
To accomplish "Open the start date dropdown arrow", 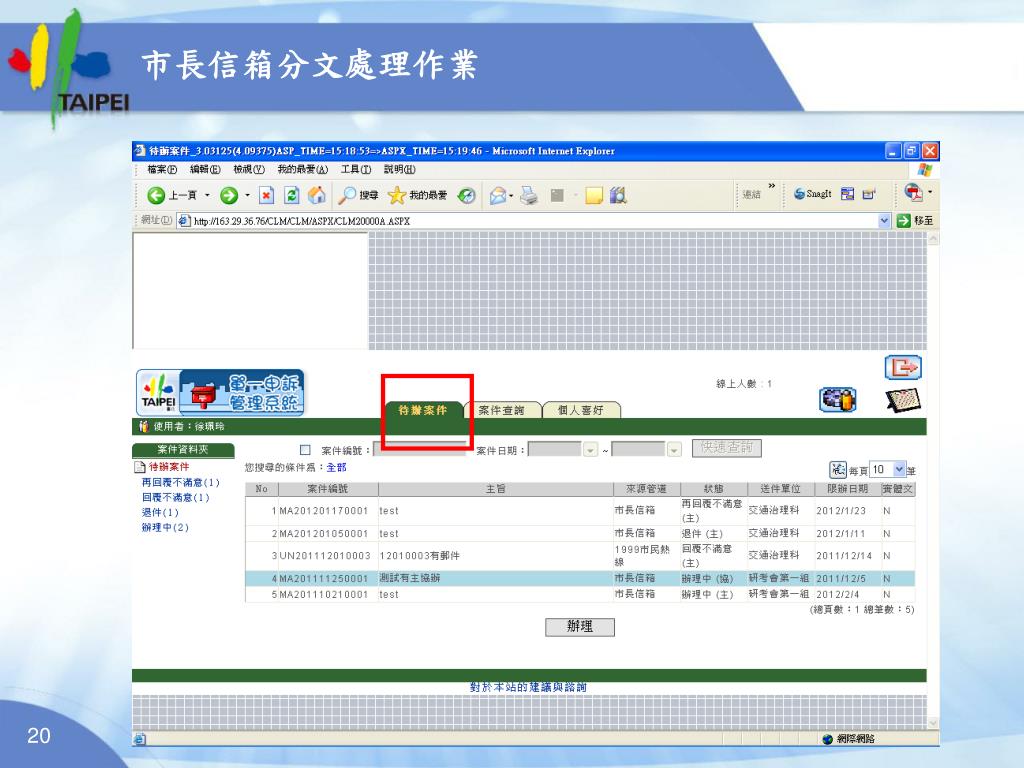I will [590, 450].
